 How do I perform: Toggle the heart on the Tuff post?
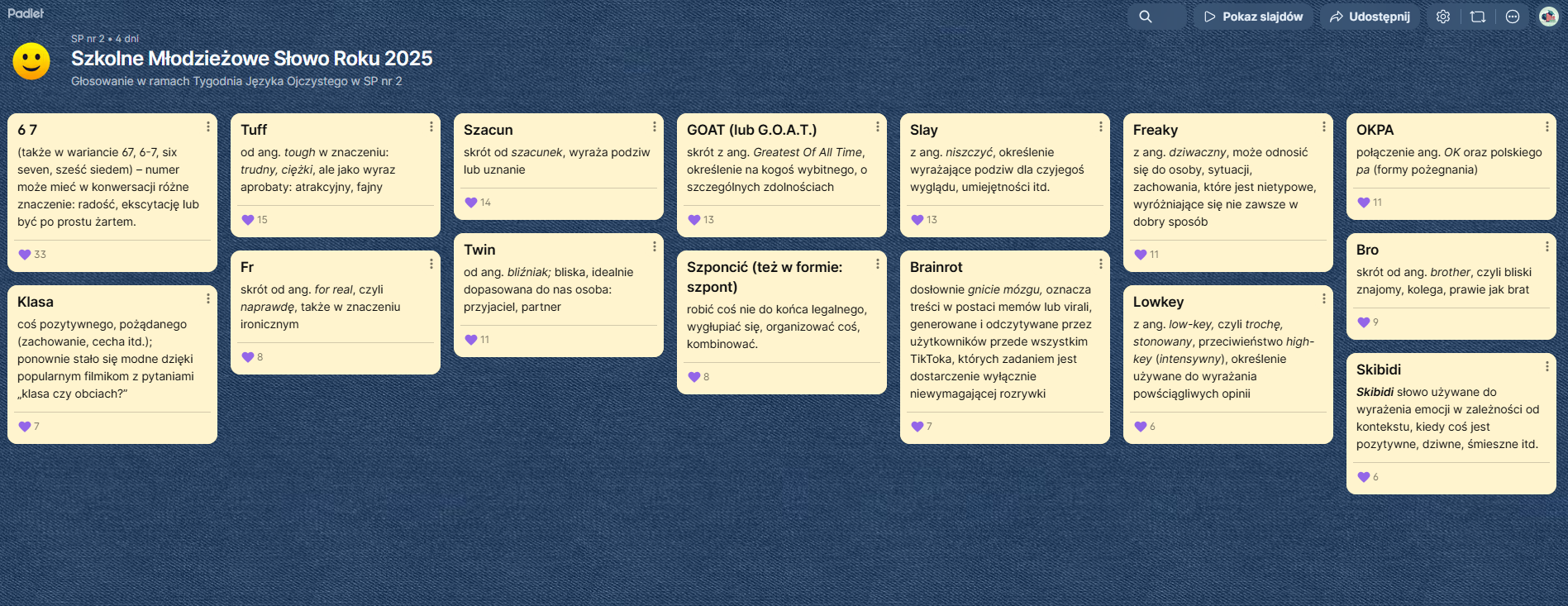pyautogui.click(x=248, y=220)
